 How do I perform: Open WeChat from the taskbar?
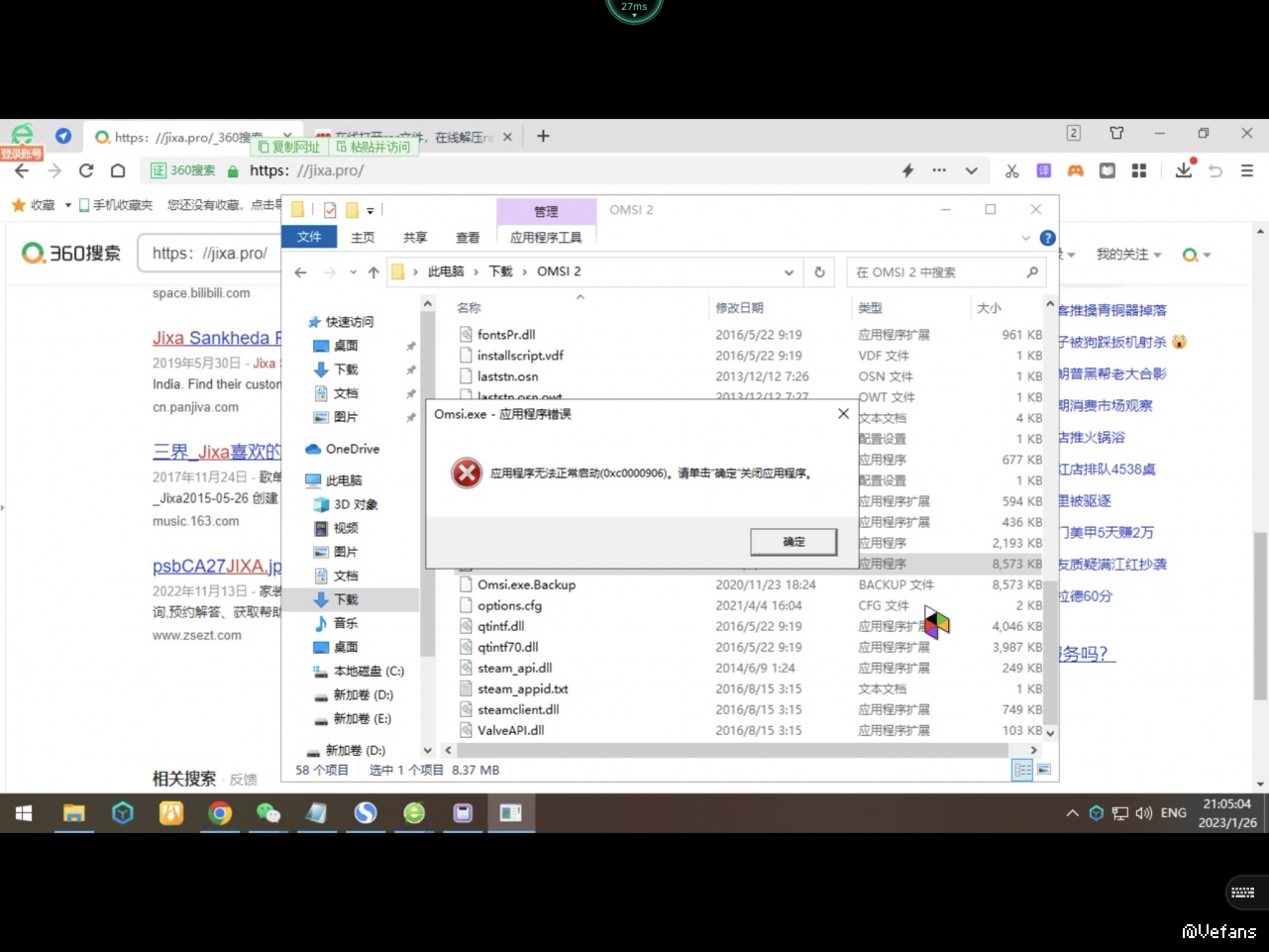pos(268,813)
